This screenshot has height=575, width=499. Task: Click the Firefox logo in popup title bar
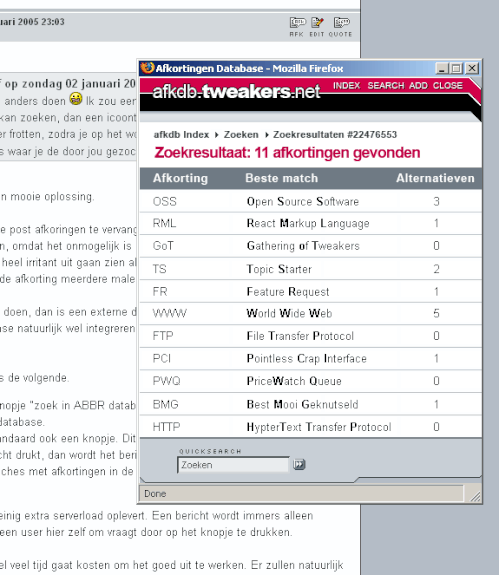[147, 68]
